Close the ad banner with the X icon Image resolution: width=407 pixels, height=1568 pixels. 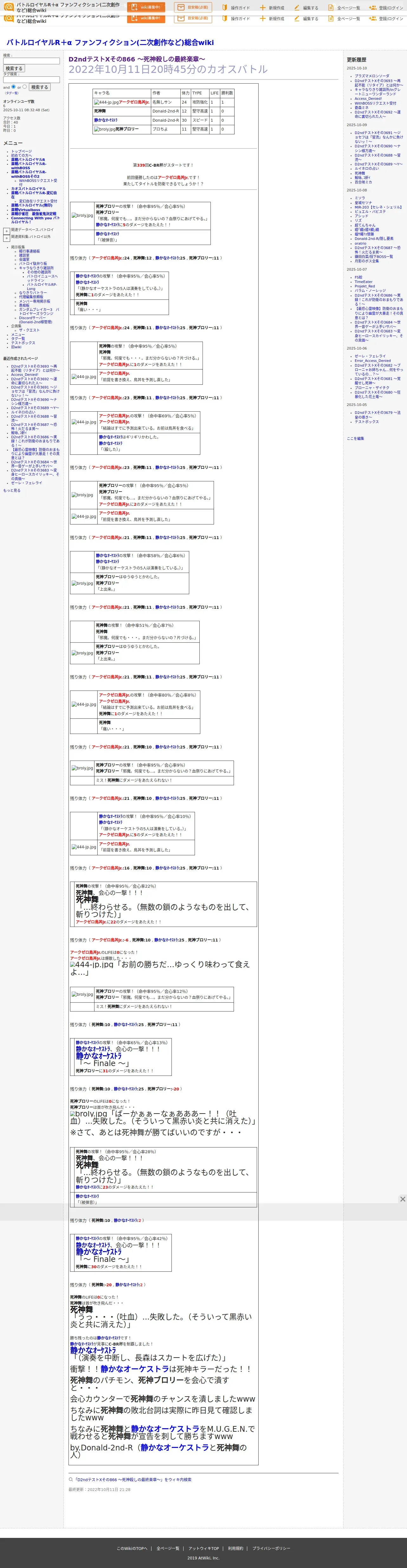(x=402, y=1198)
